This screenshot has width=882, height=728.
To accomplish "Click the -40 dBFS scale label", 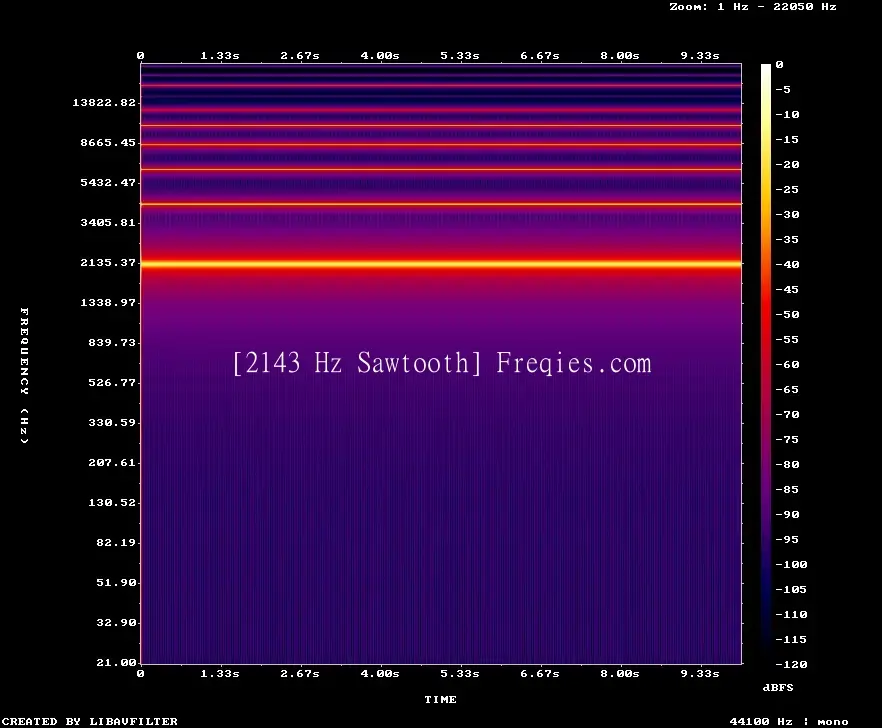I will 787,264.
